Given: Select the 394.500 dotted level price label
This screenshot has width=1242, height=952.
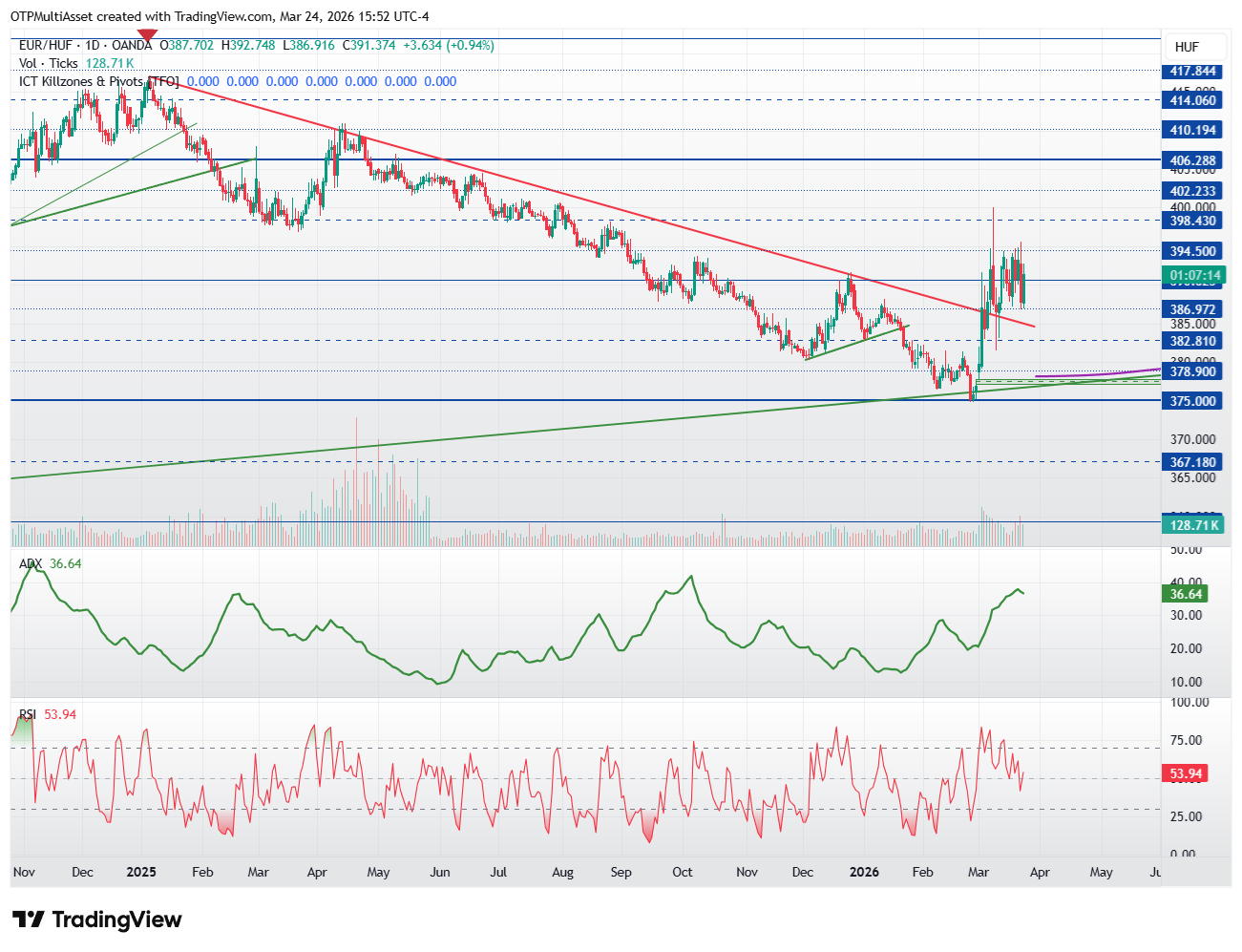Looking at the screenshot, I should [1192, 251].
